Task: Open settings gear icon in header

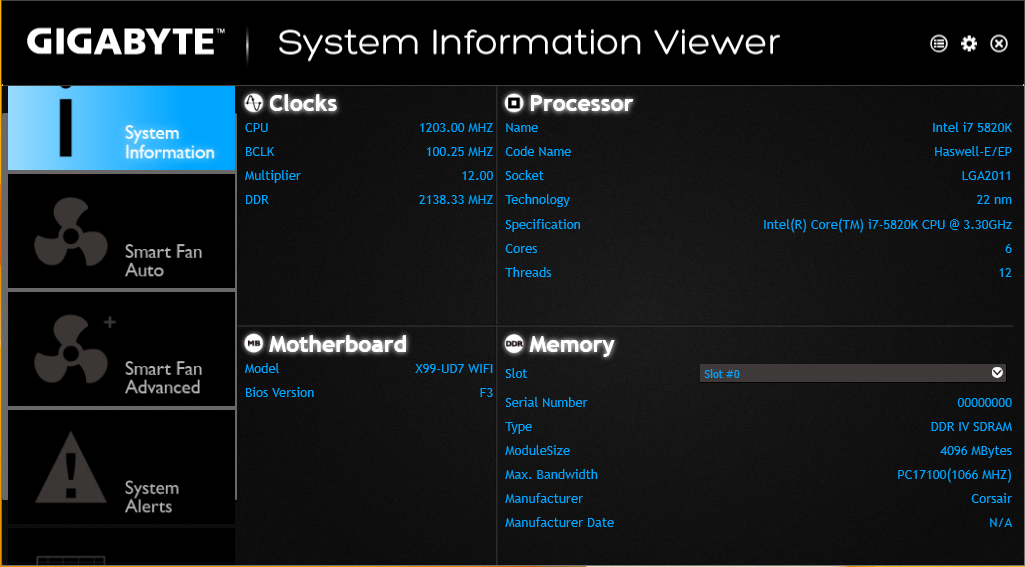Action: [969, 44]
